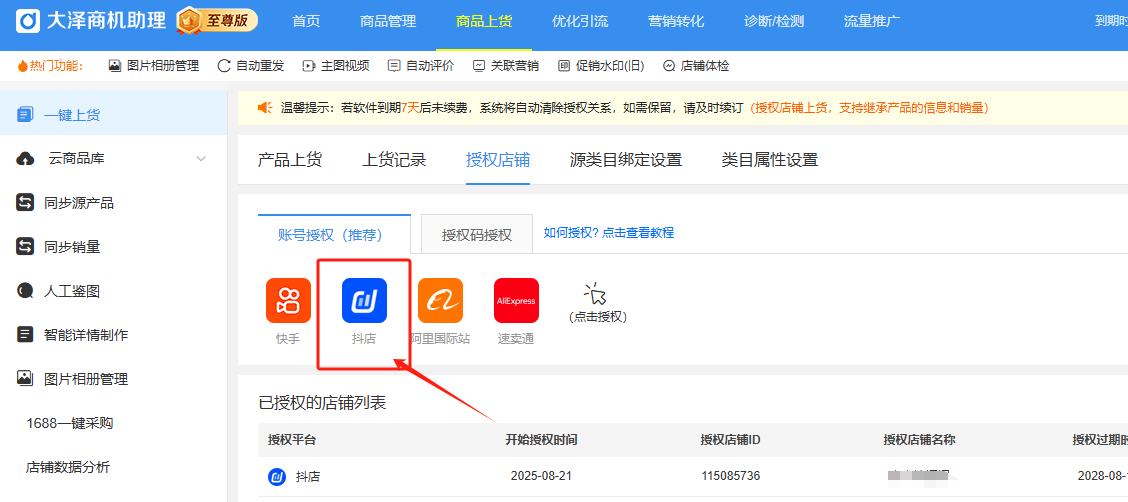Screen dimensions: 1128x502
Task: Select 人工鉴图 in the left sidebar
Action: click(72, 291)
